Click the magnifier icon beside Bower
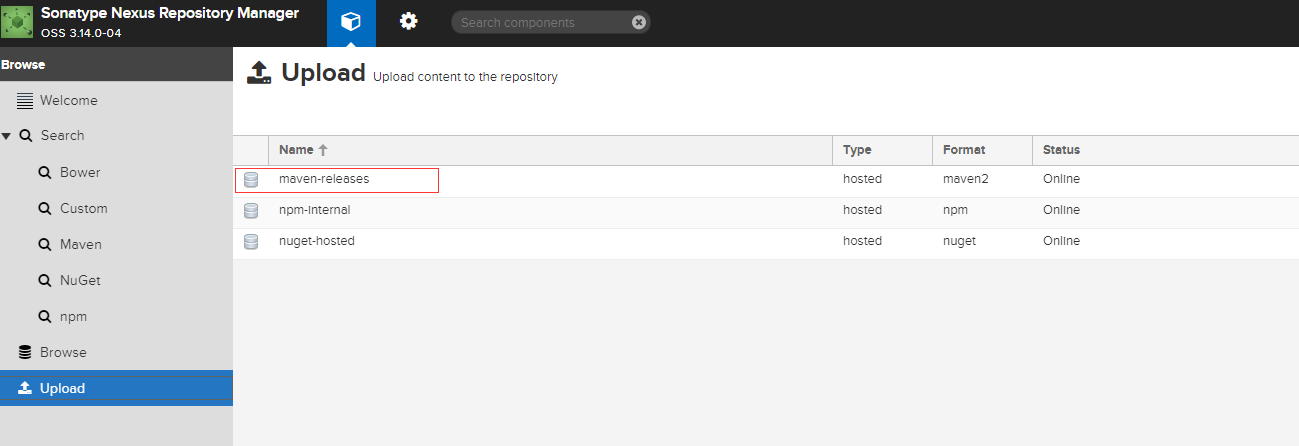Viewport: 1299px width, 446px height. tap(44, 172)
